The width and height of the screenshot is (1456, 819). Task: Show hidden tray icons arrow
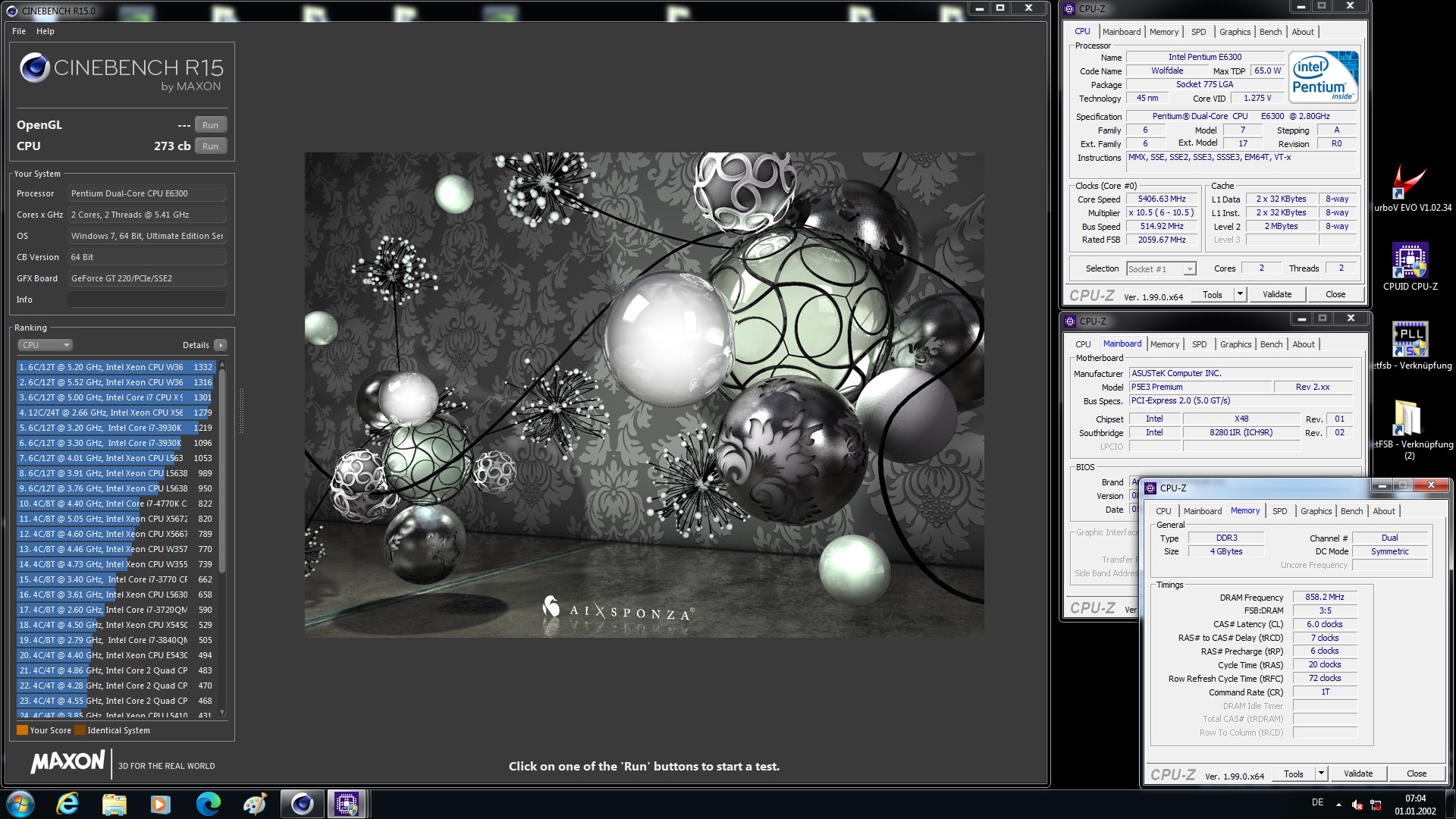[x=1338, y=805]
